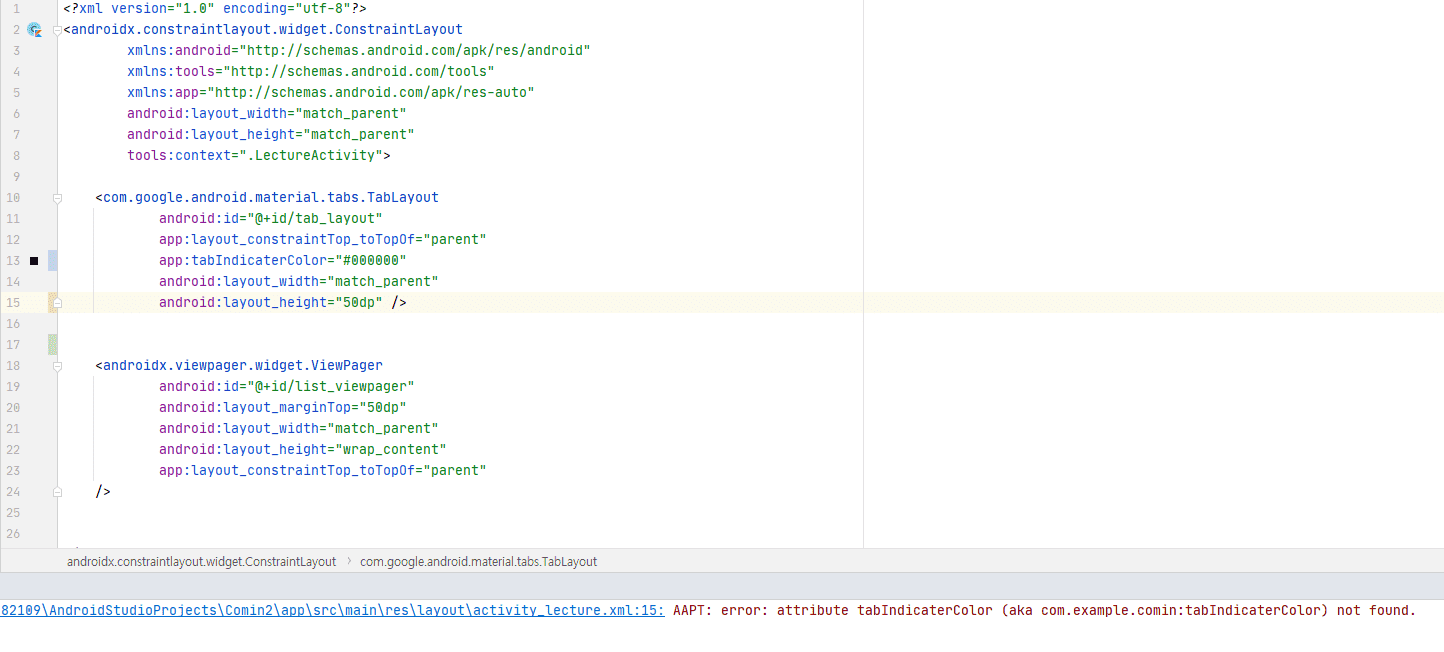Click the black color swatch in the gutter
This screenshot has height=652, width=1444.
click(x=34, y=261)
